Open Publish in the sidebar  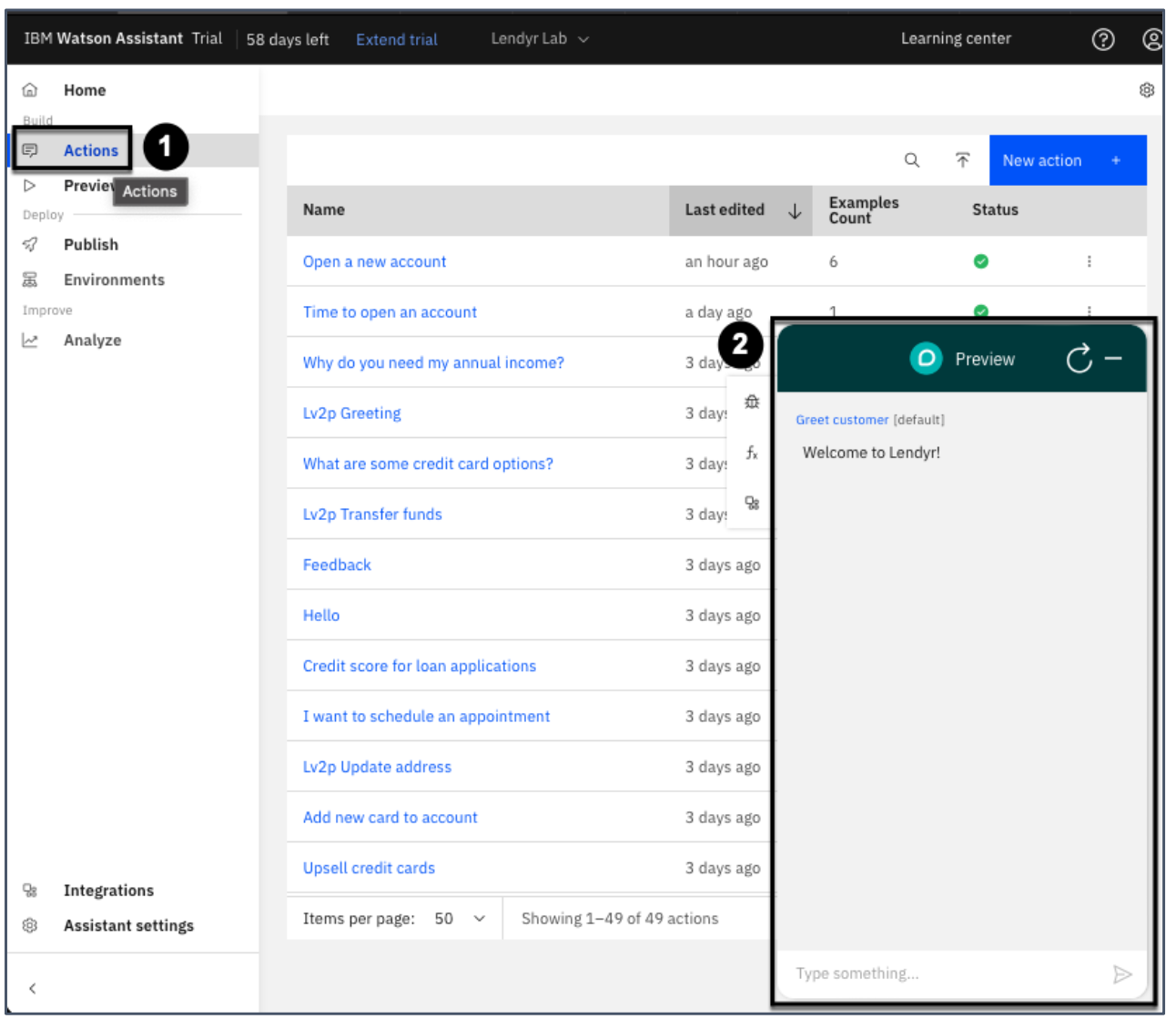coord(91,244)
